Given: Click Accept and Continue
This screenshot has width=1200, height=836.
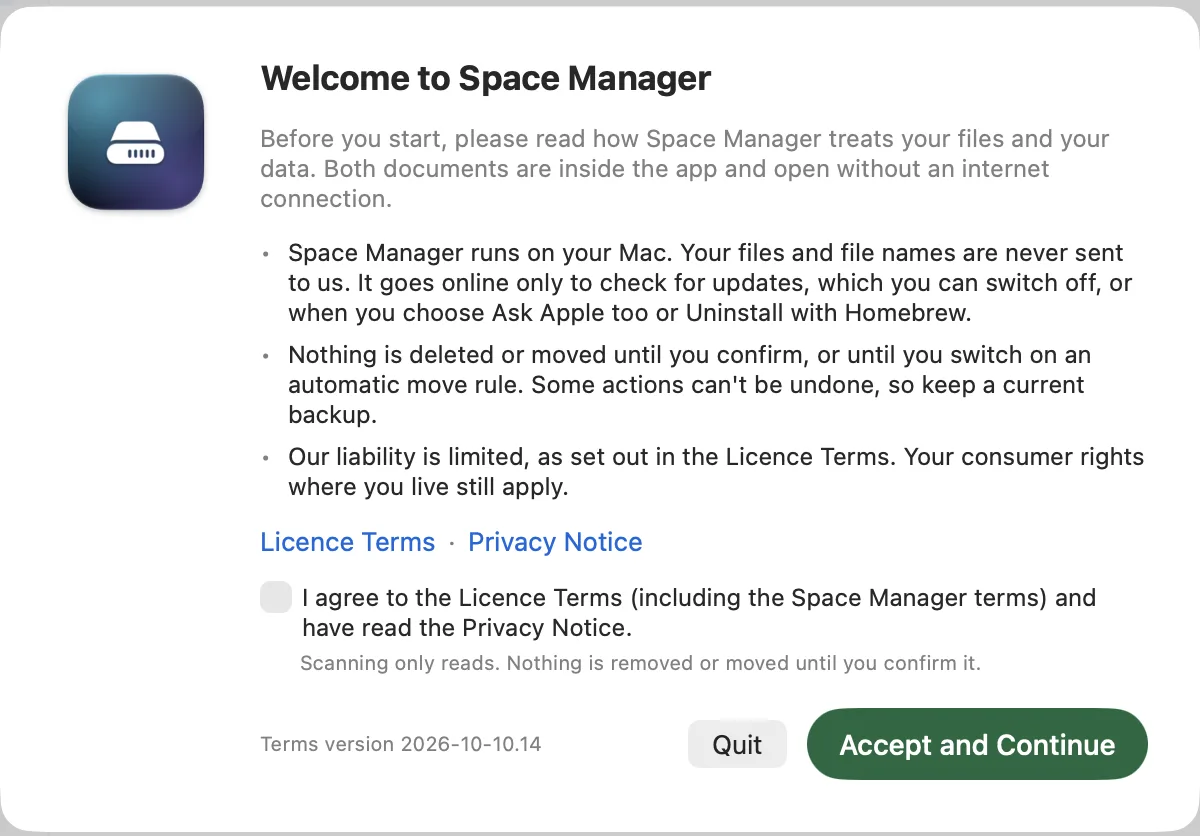Looking at the screenshot, I should (977, 745).
